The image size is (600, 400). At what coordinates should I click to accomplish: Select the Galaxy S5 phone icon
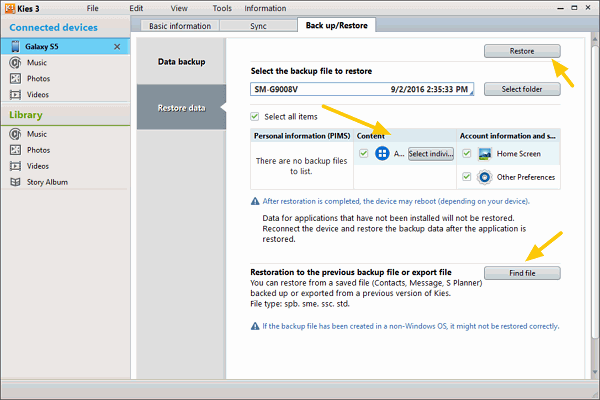[x=15, y=46]
